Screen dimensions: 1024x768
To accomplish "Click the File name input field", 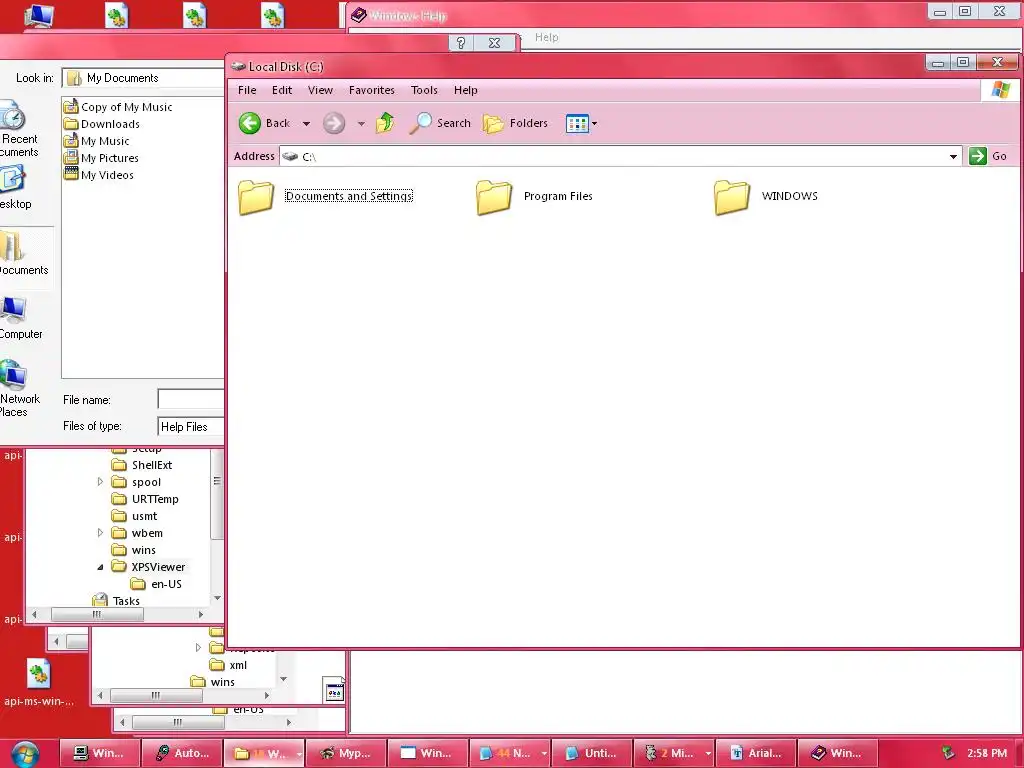I will [191, 399].
